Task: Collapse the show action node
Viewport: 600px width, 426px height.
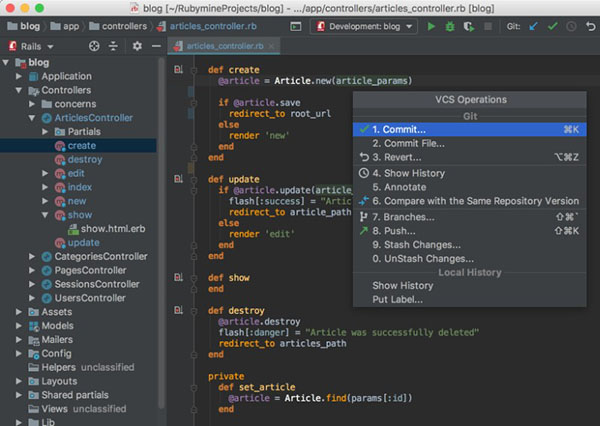Action: click(x=45, y=215)
